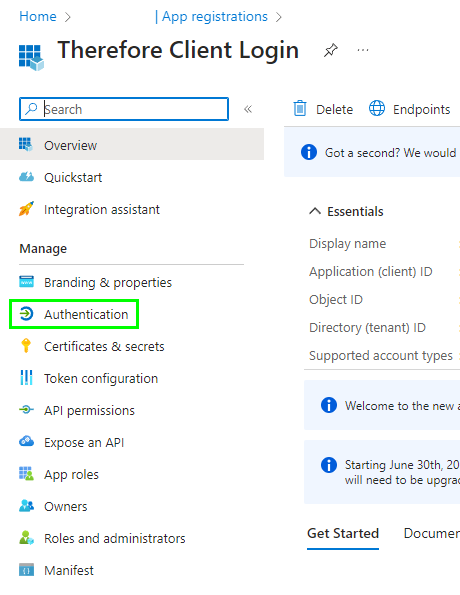
Task: Switch to the Get Started tab
Action: pyautogui.click(x=343, y=534)
